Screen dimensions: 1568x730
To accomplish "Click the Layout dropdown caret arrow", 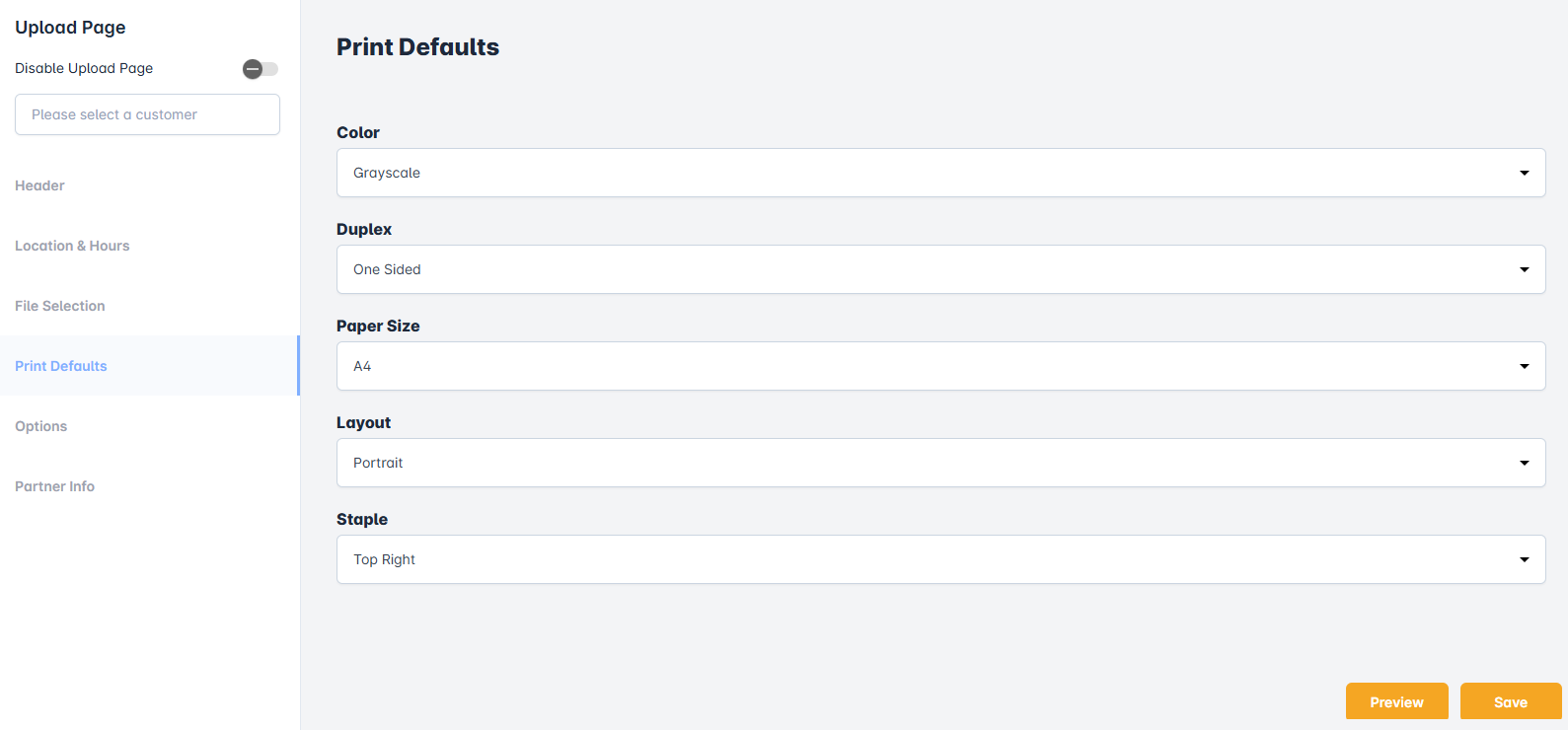I will click(x=1525, y=463).
